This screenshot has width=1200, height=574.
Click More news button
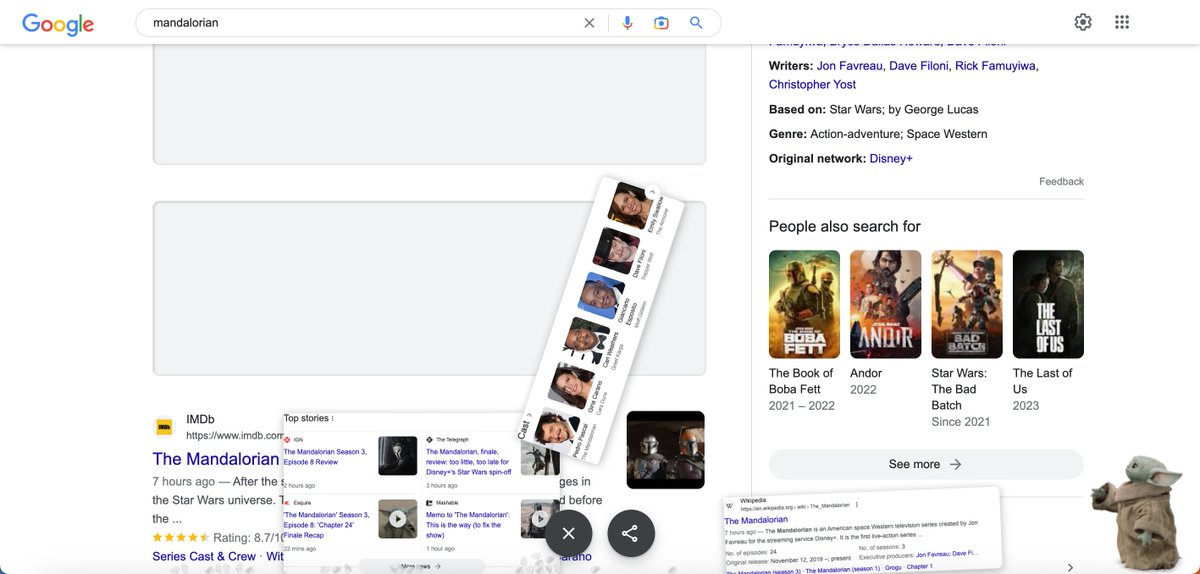click(421, 566)
